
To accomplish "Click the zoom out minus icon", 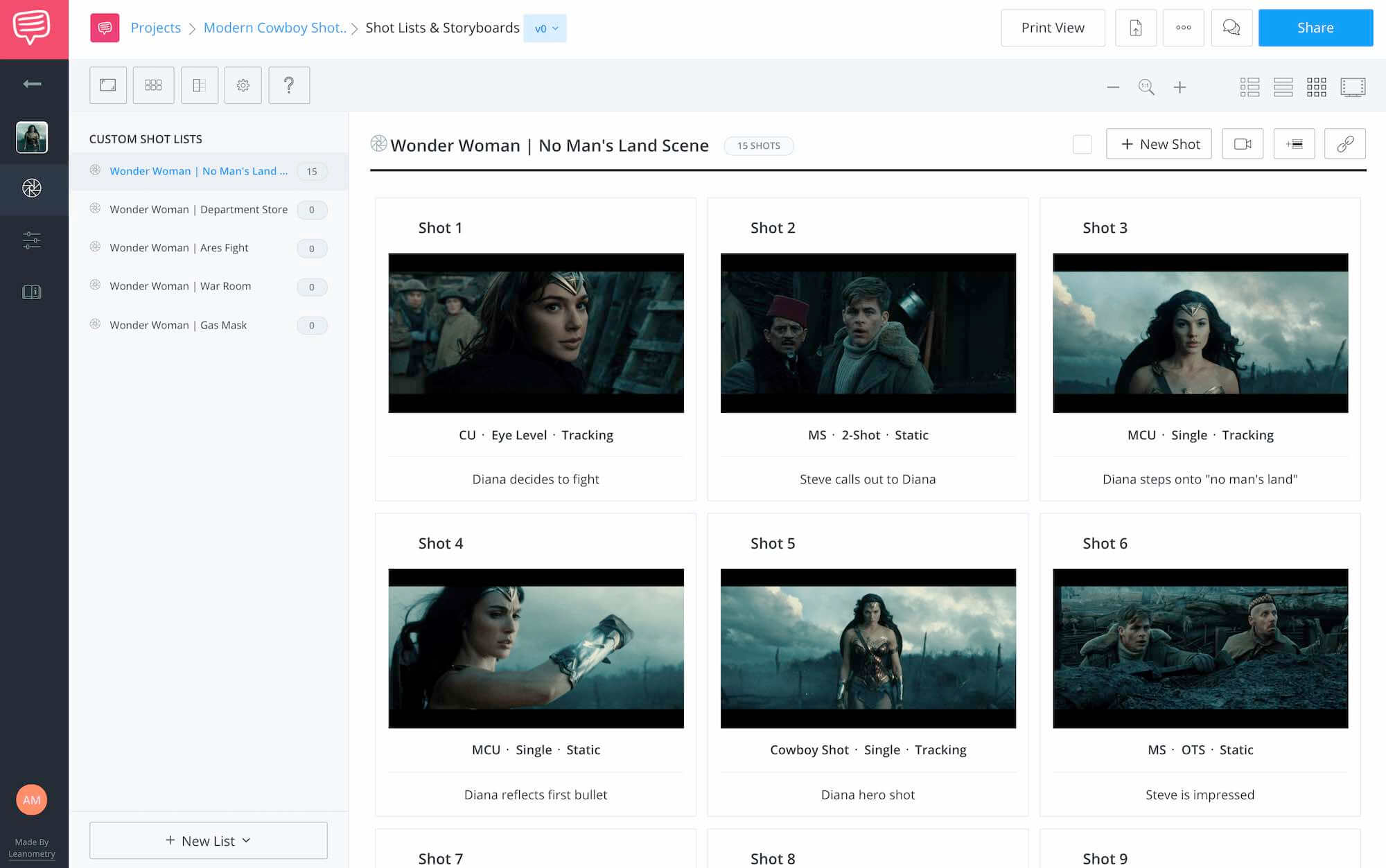I will coord(1113,87).
